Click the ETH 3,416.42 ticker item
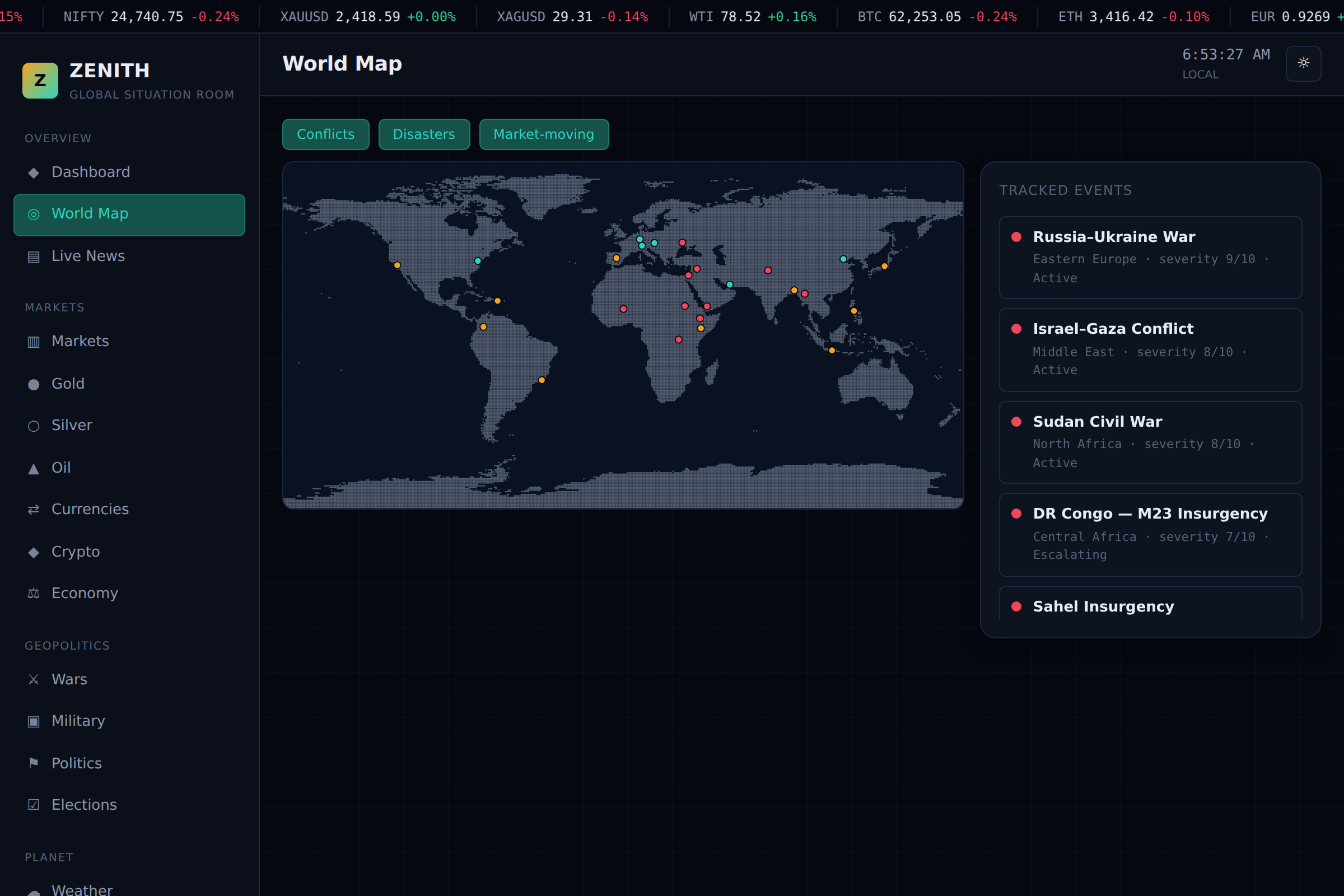1344x896 pixels. coord(1133,17)
